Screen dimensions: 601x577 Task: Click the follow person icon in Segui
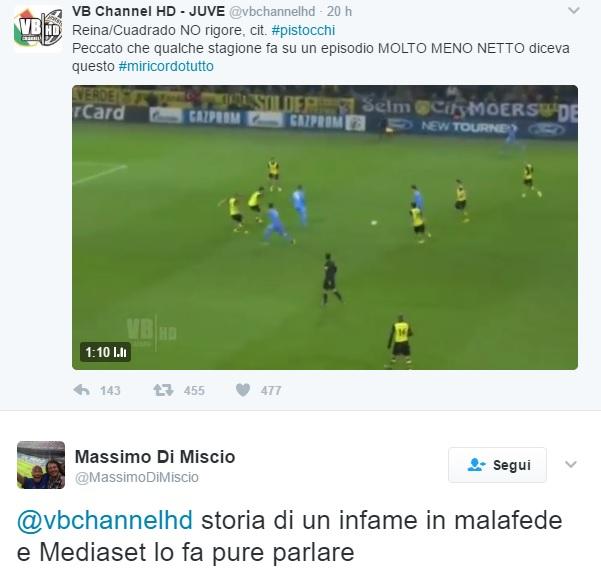pyautogui.click(x=476, y=465)
